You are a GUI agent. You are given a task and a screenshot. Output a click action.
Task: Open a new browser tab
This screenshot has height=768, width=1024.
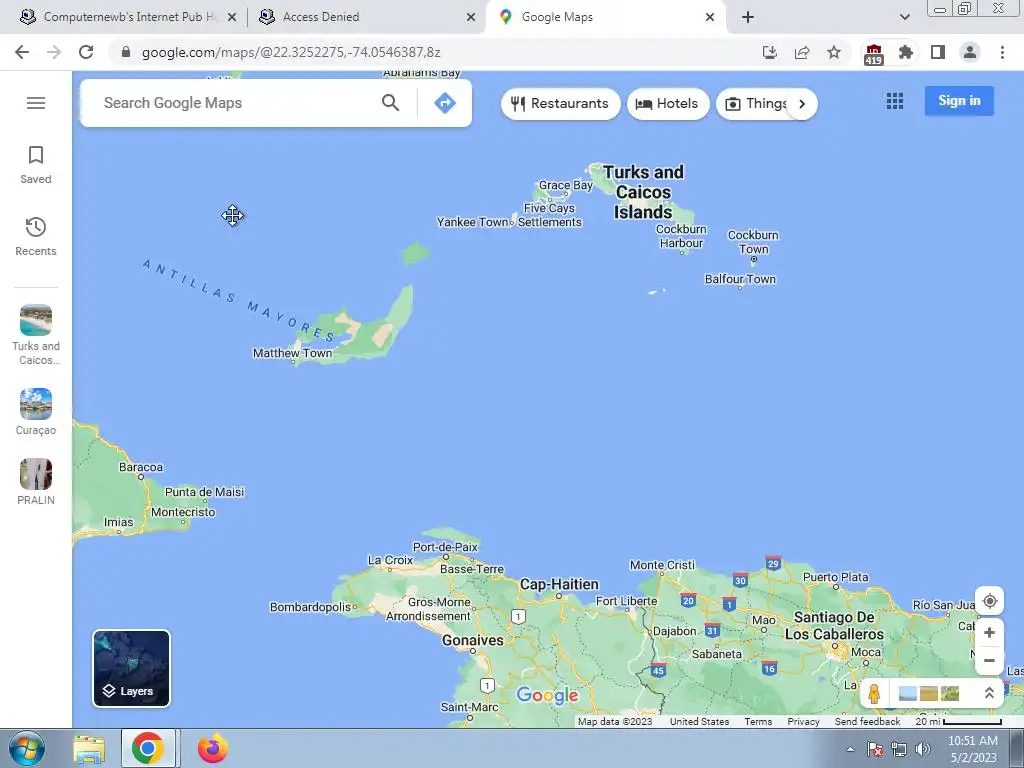point(748,17)
